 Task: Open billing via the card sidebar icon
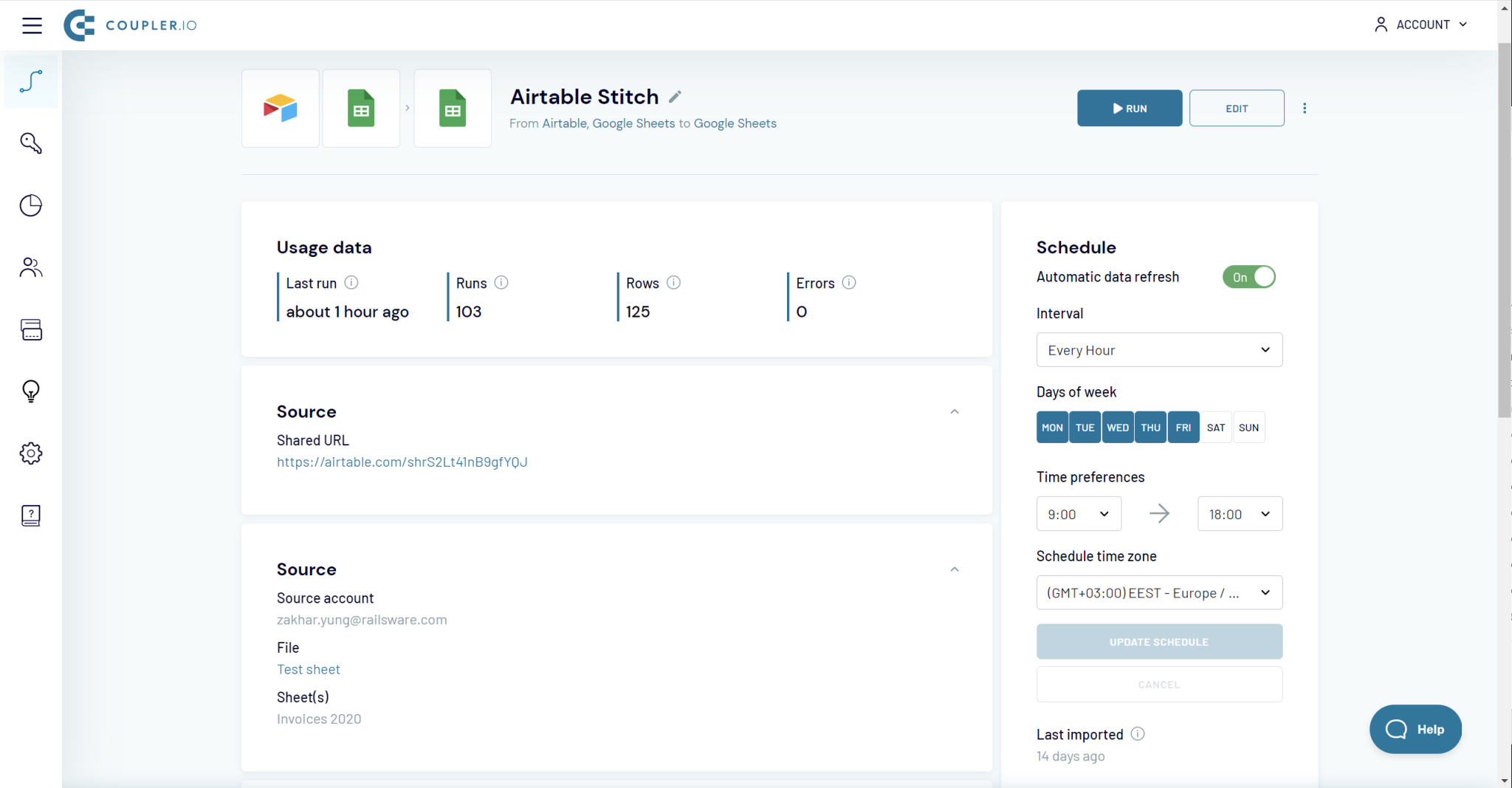(31, 329)
